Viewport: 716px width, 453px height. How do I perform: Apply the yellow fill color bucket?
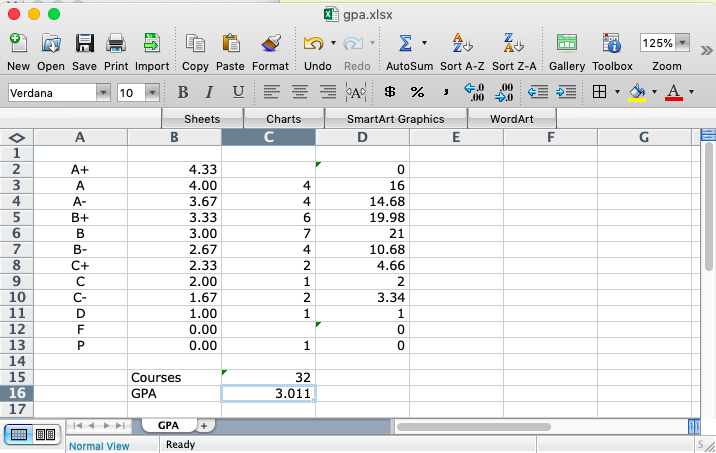click(636, 92)
